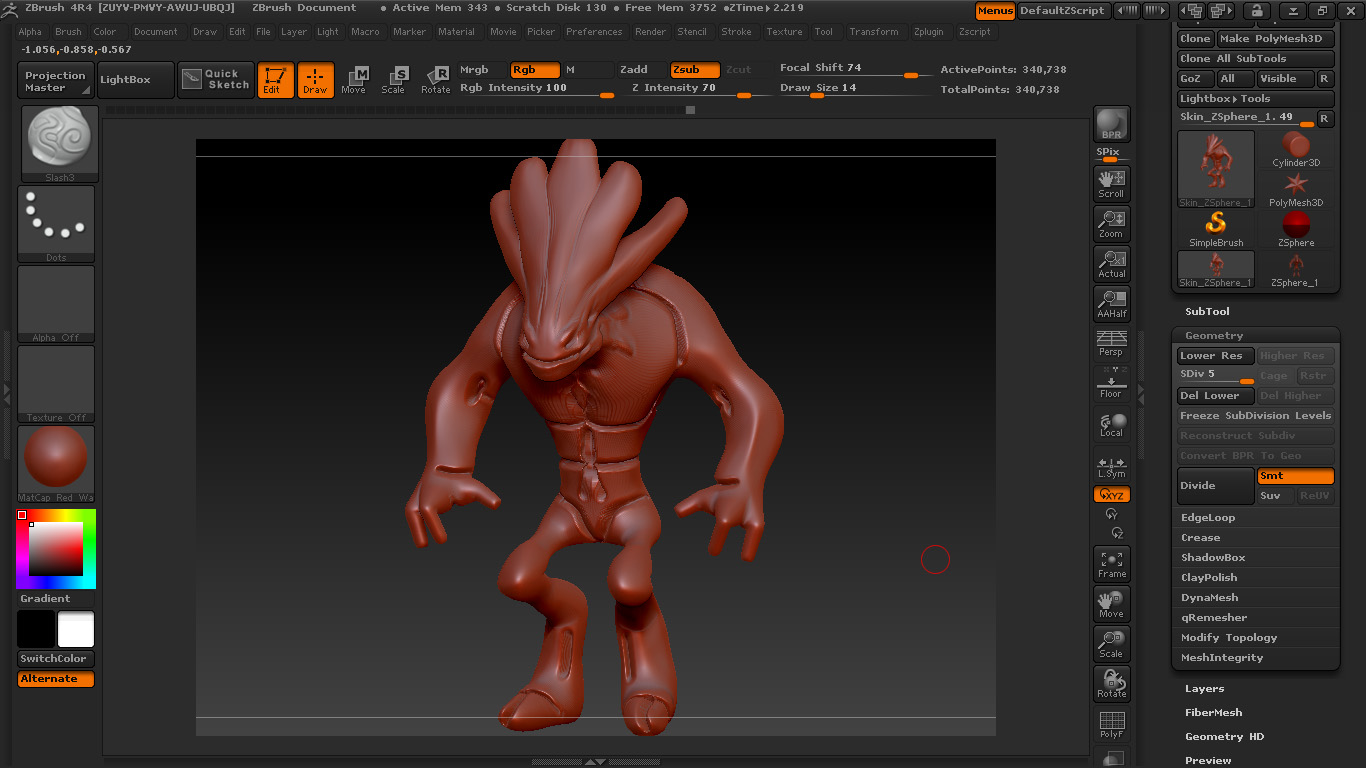
Task: Click the Lower Res button
Action: pyautogui.click(x=1216, y=356)
